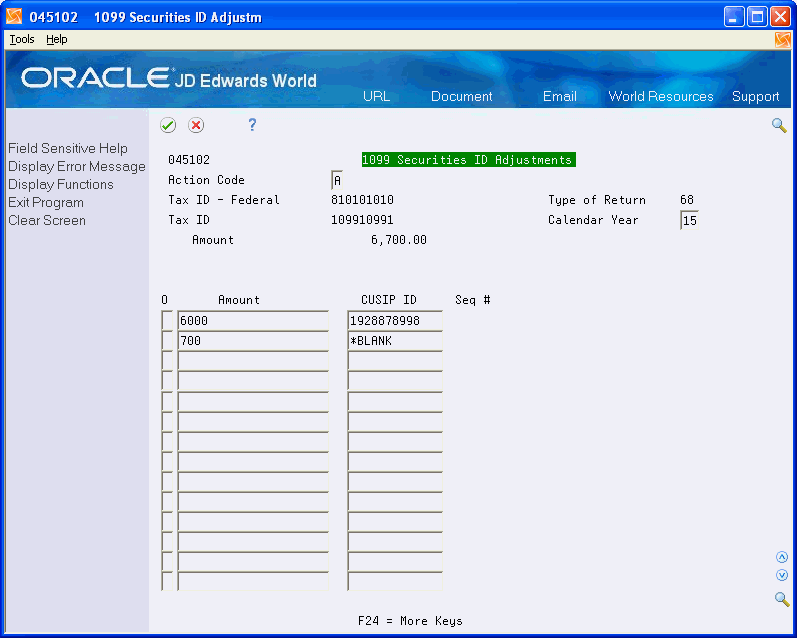Click the green checkmark OK icon
Screen dimensions: 797x638
(x=168, y=125)
